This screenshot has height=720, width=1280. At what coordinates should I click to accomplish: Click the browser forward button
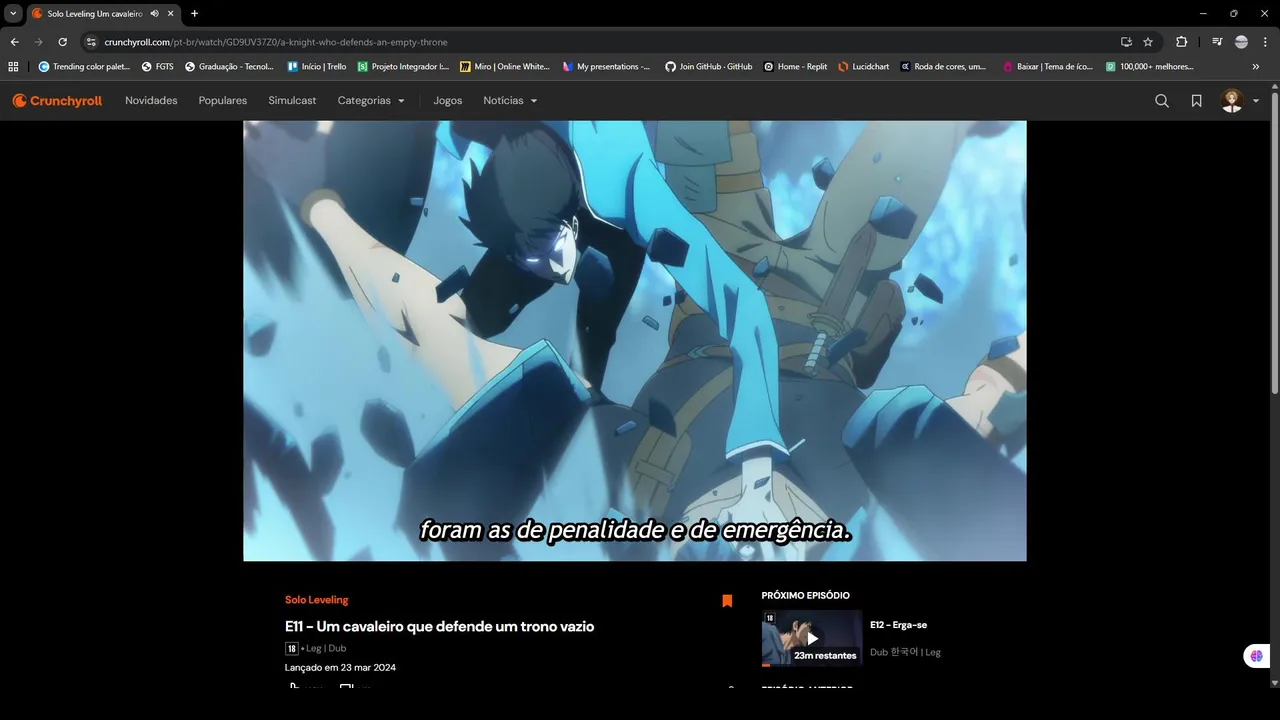pos(38,42)
